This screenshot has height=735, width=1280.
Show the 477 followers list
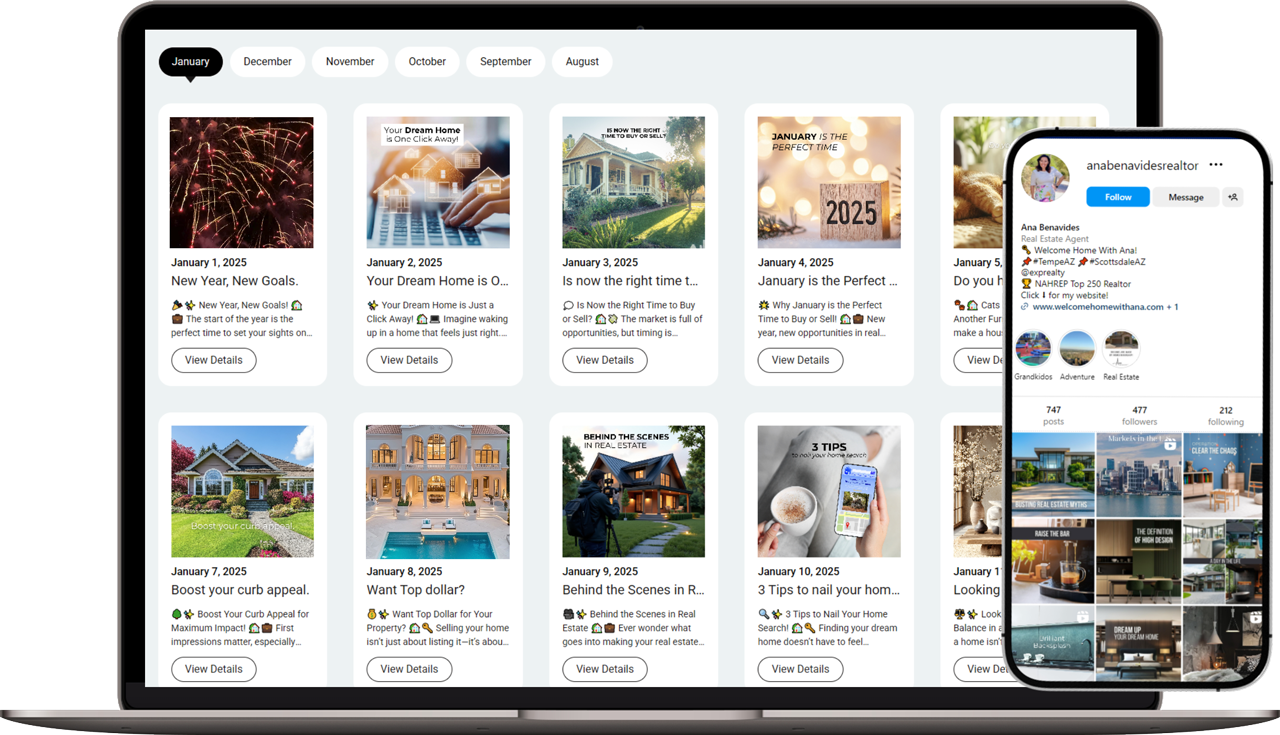click(x=1139, y=415)
